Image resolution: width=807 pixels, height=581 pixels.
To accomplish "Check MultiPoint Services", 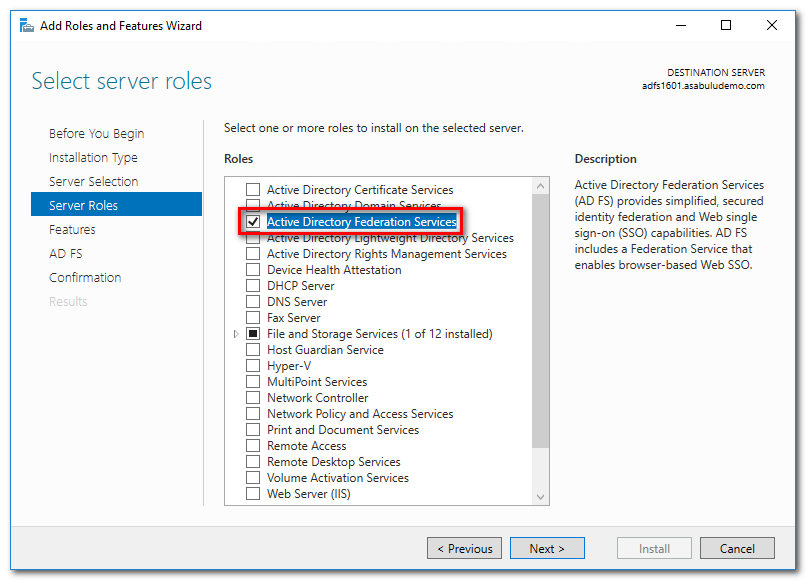I will (253, 382).
